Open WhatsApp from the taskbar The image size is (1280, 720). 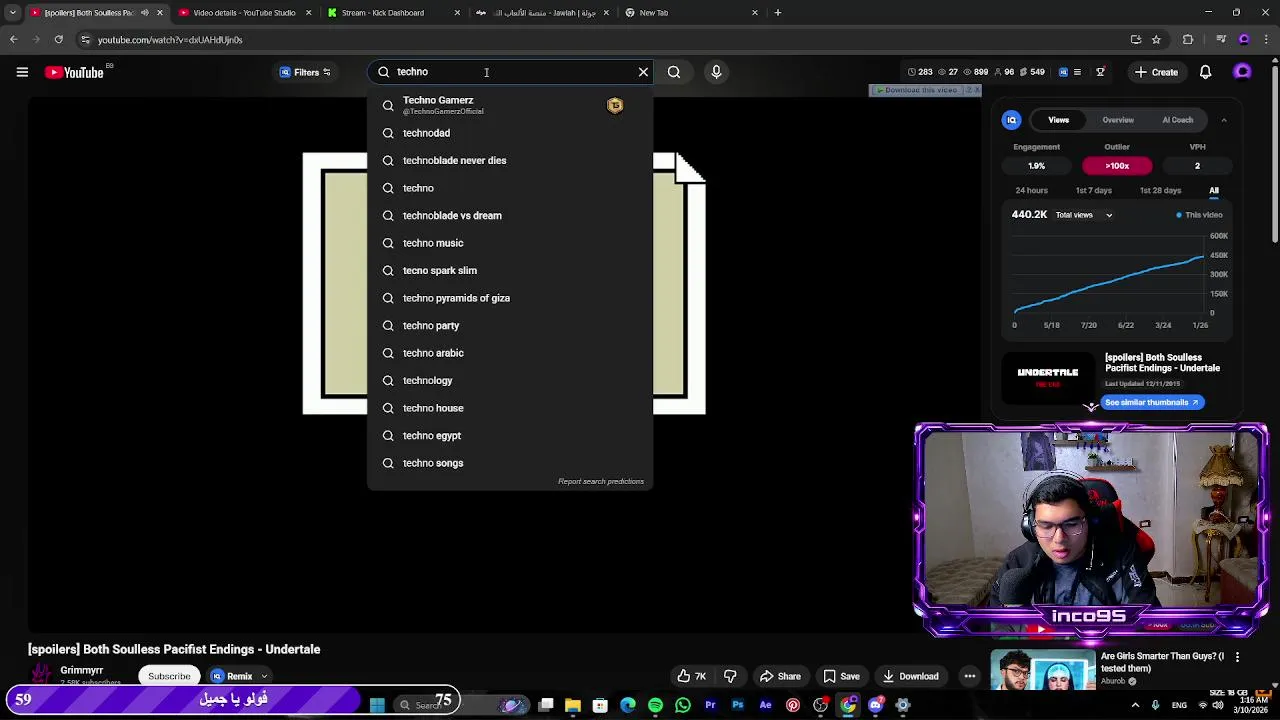pyautogui.click(x=683, y=705)
